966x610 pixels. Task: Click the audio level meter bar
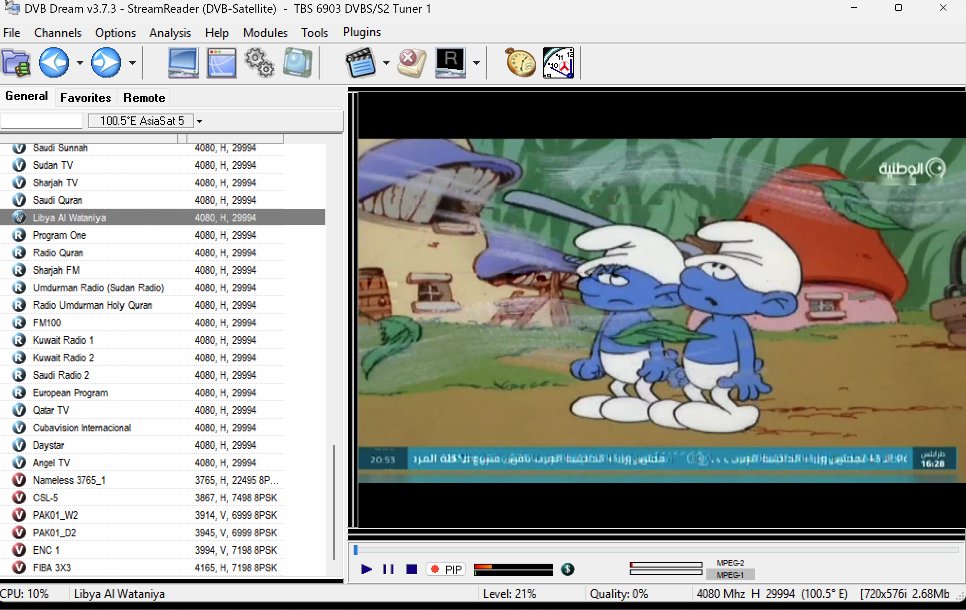pyautogui.click(x=513, y=569)
